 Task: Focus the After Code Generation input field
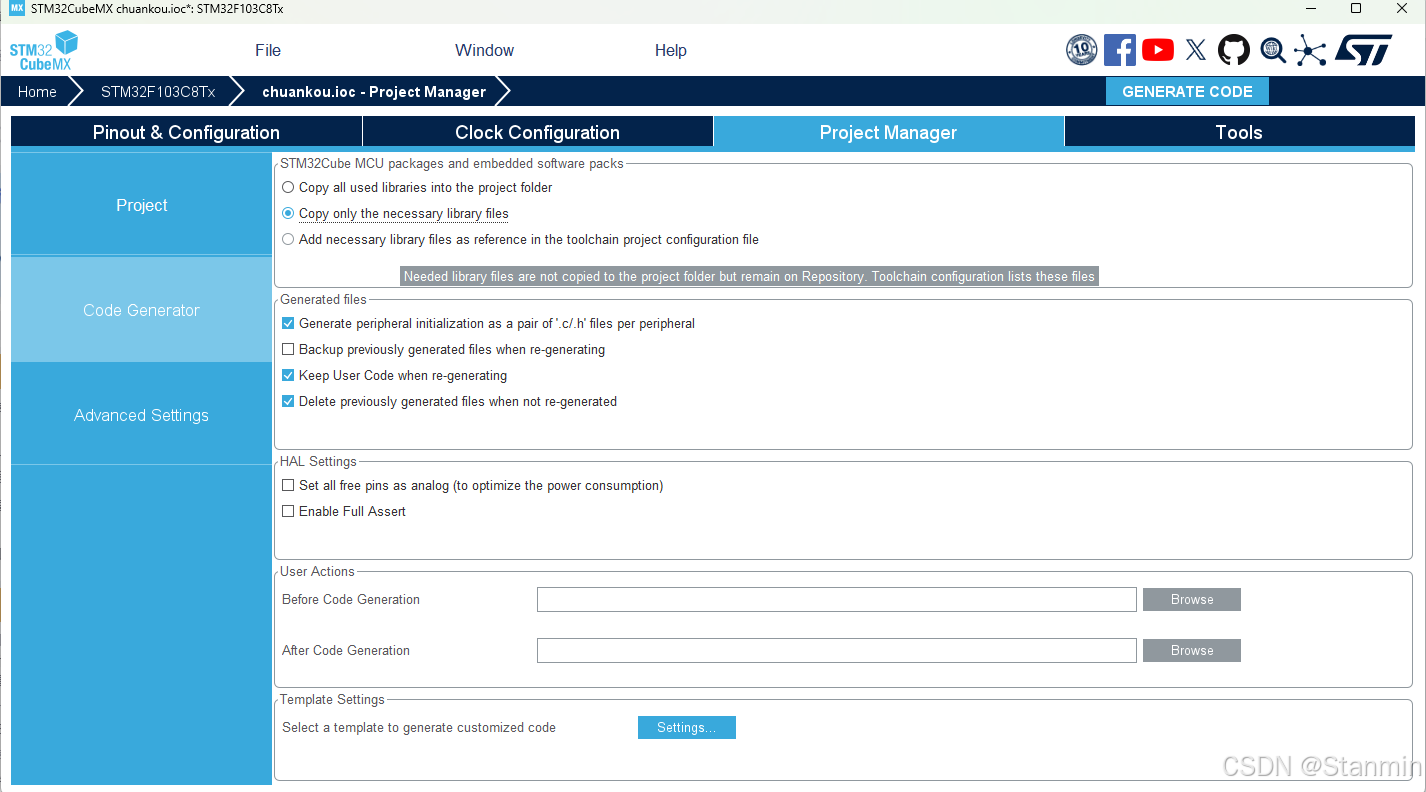[837, 650]
